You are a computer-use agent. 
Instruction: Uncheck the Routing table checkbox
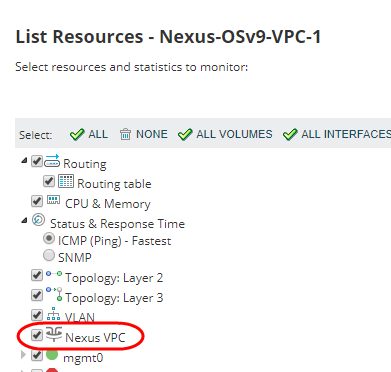(49, 181)
